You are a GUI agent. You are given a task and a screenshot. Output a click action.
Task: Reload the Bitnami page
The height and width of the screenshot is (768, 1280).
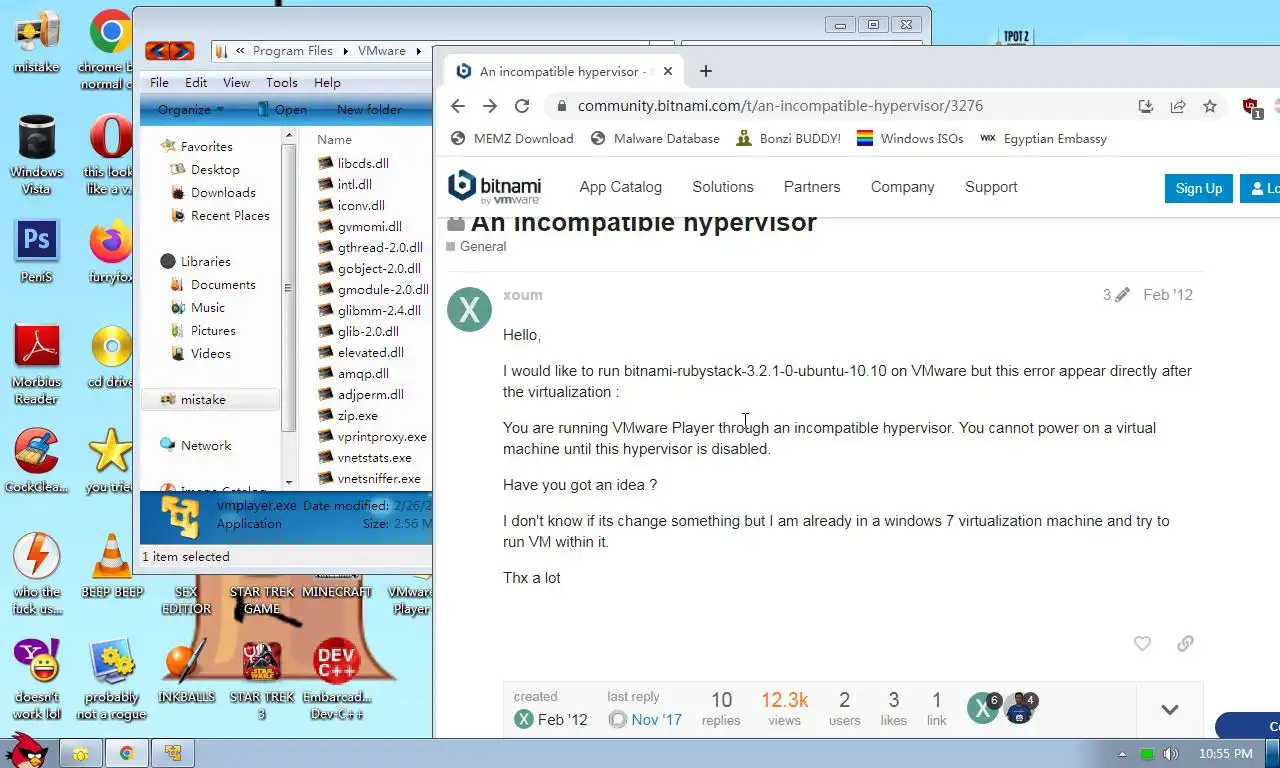click(x=522, y=106)
